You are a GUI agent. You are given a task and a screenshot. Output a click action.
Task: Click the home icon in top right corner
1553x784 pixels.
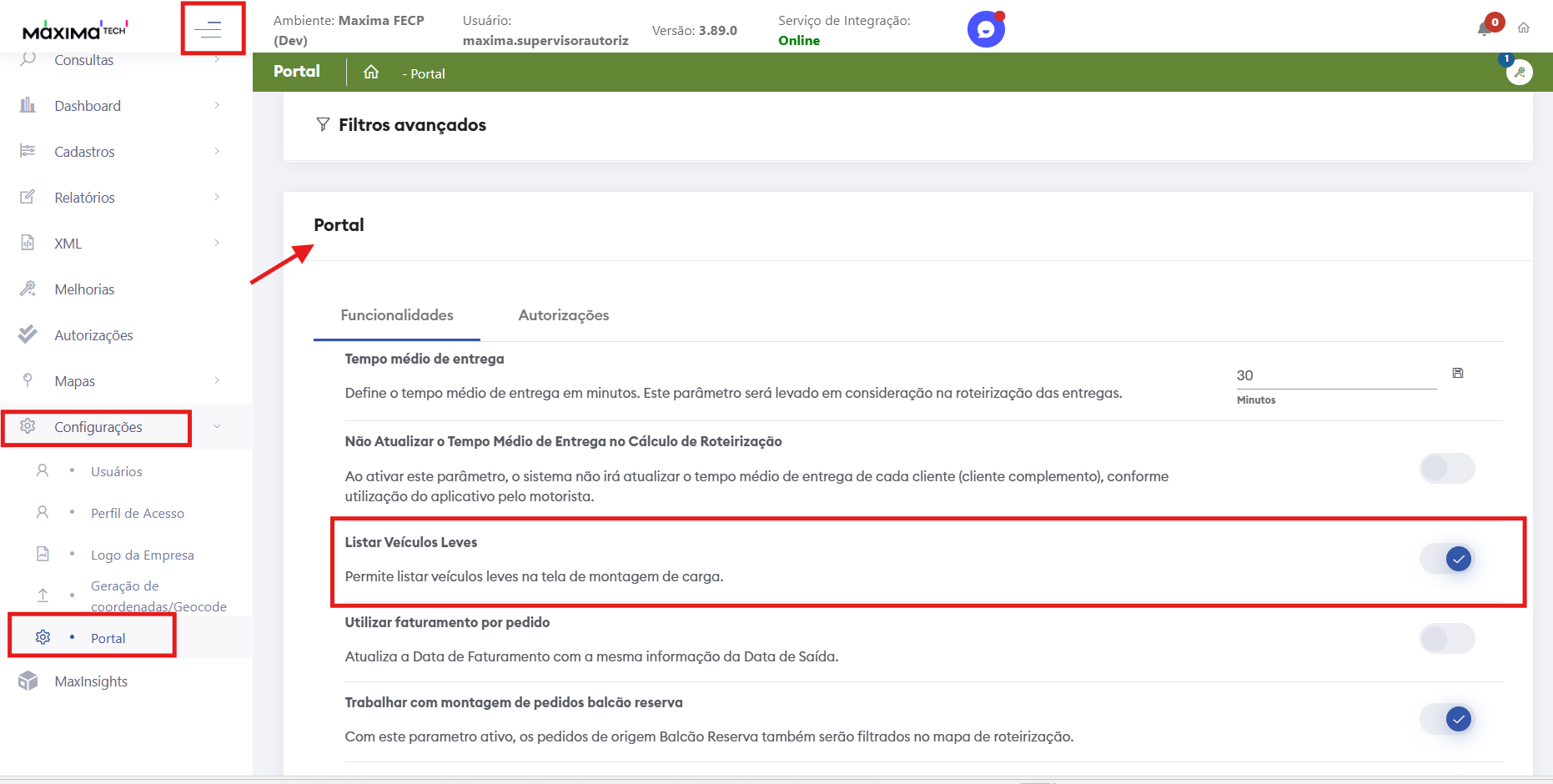tap(1524, 28)
